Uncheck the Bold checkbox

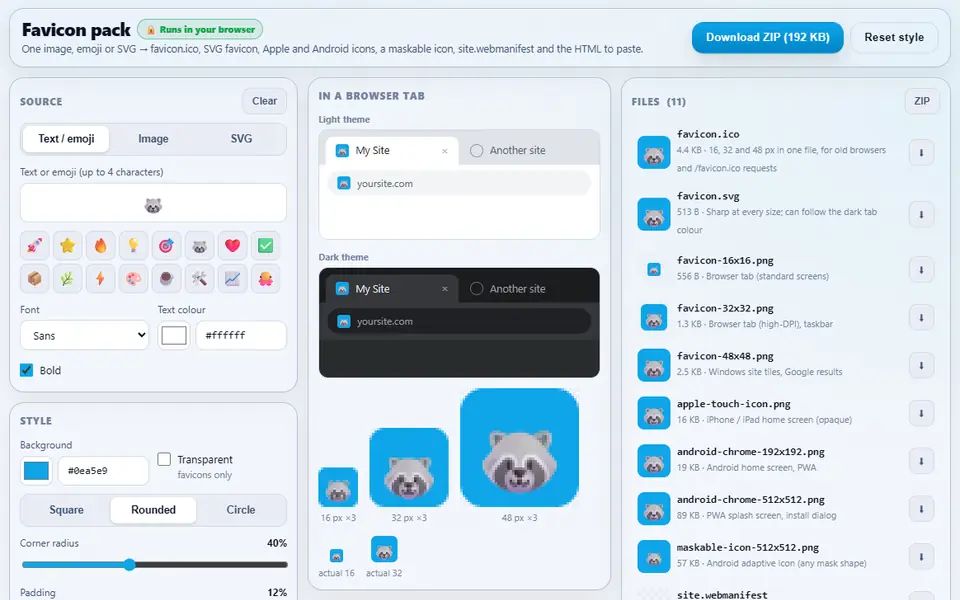[x=26, y=370]
